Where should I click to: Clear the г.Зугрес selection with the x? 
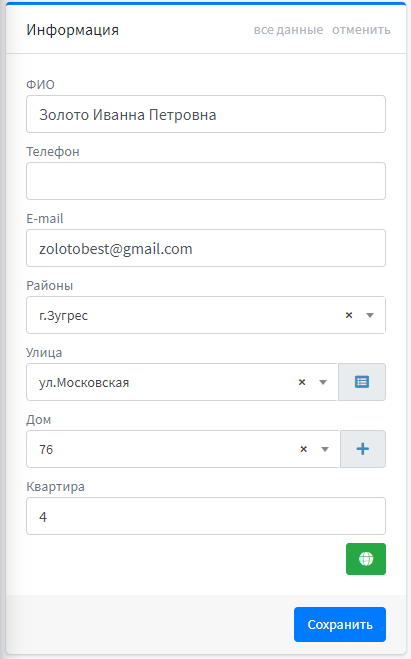coord(349,315)
